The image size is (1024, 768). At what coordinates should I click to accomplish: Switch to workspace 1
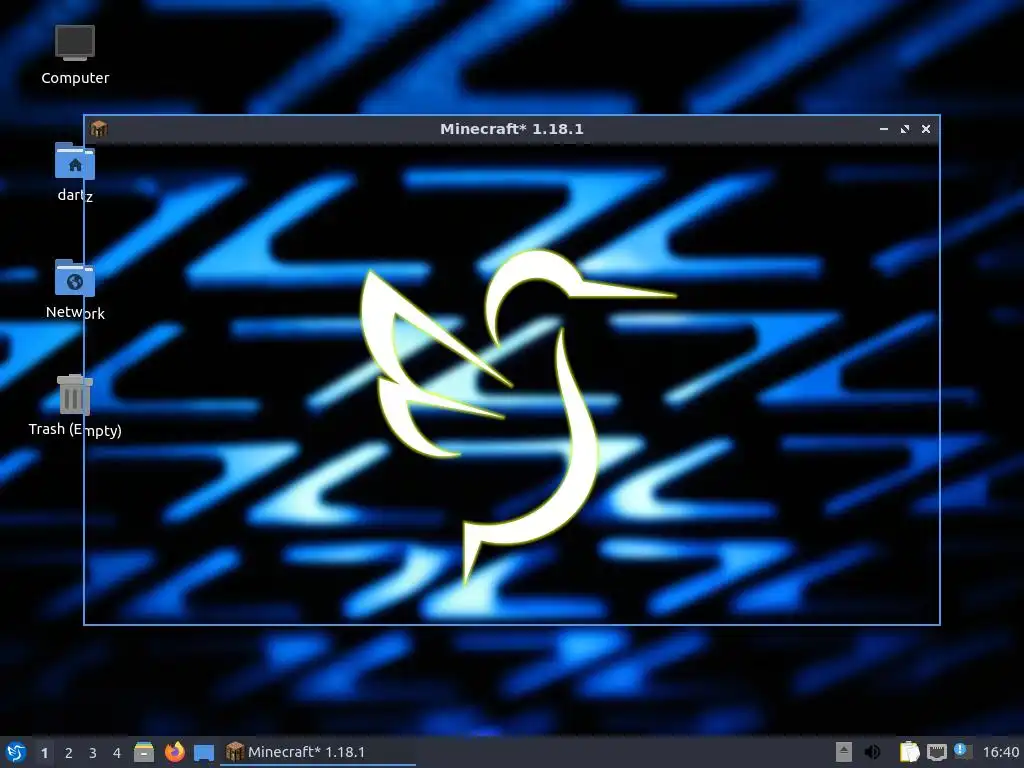click(44, 753)
